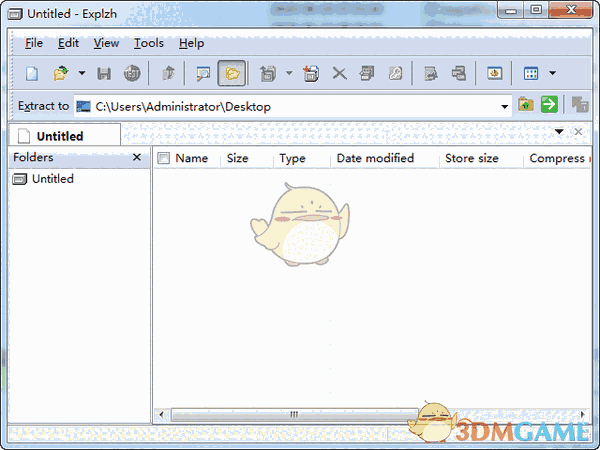This screenshot has width=600, height=450.
Task: Sort by the Type column
Action: pyautogui.click(x=292, y=158)
